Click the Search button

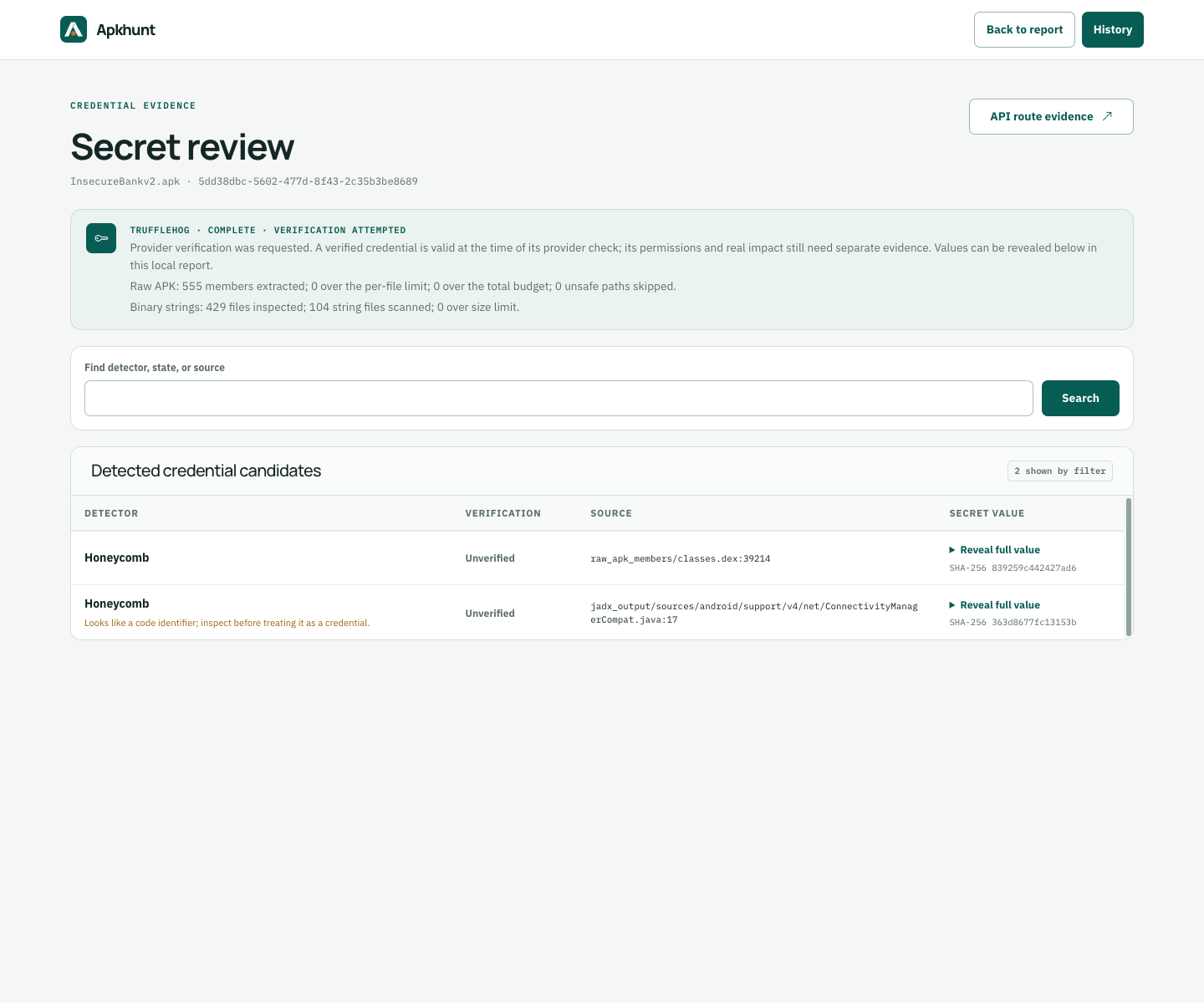click(x=1080, y=398)
